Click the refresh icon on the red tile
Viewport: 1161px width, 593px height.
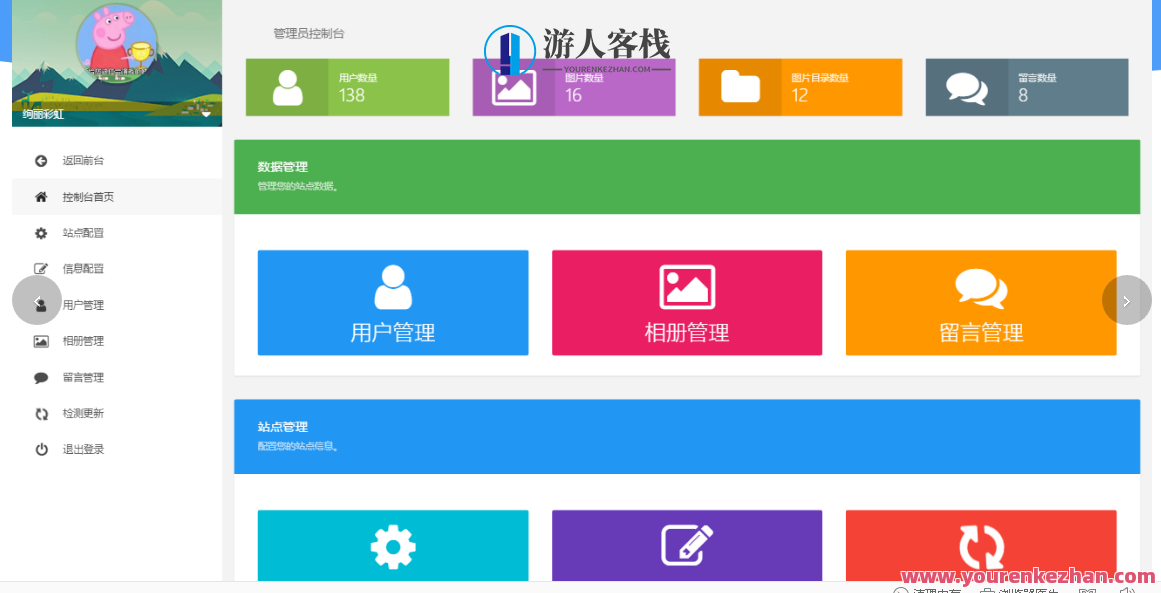click(981, 546)
